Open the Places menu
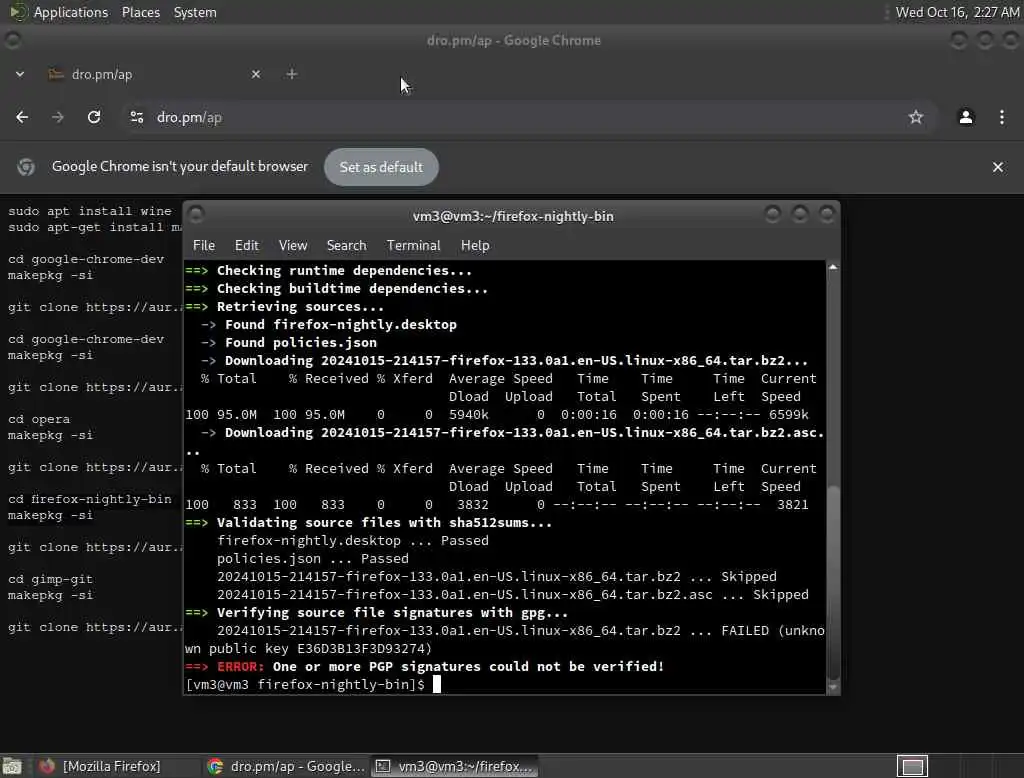This screenshot has height=778, width=1024. (x=141, y=12)
